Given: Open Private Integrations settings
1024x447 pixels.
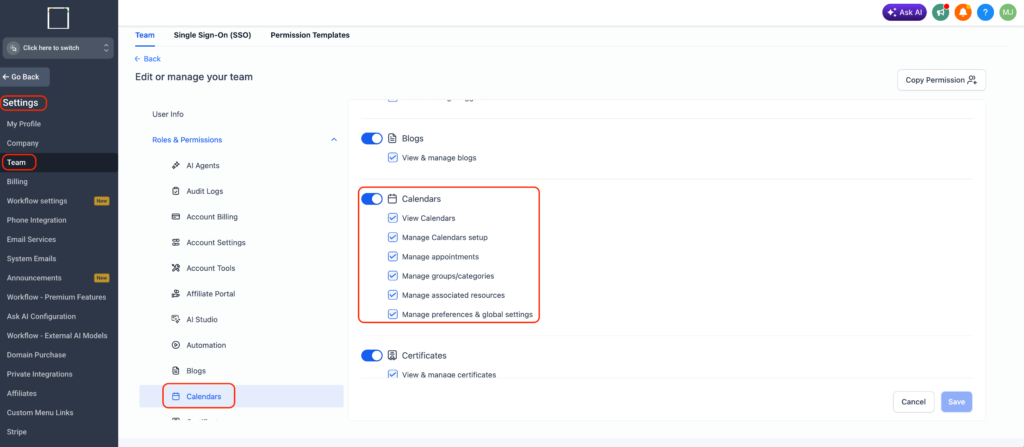Looking at the screenshot, I should [39, 374].
